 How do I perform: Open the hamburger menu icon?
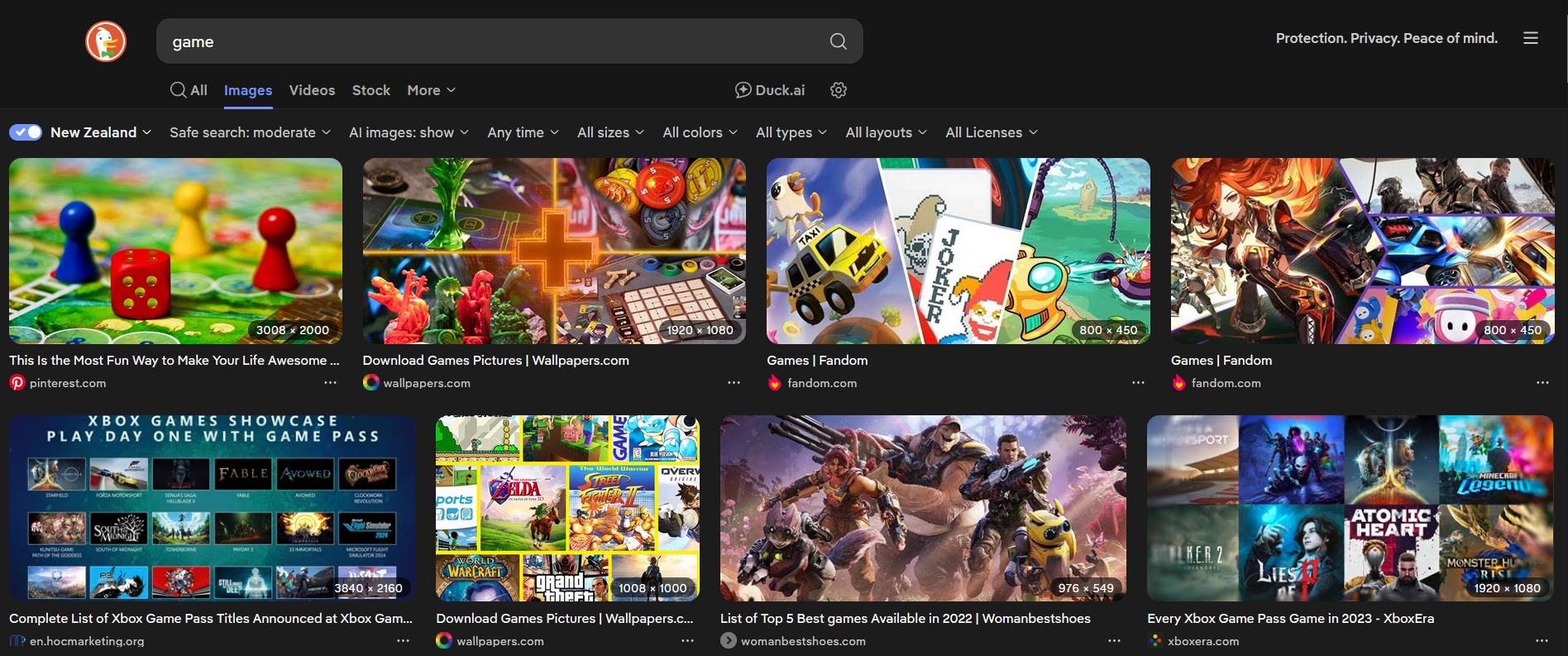(x=1531, y=38)
